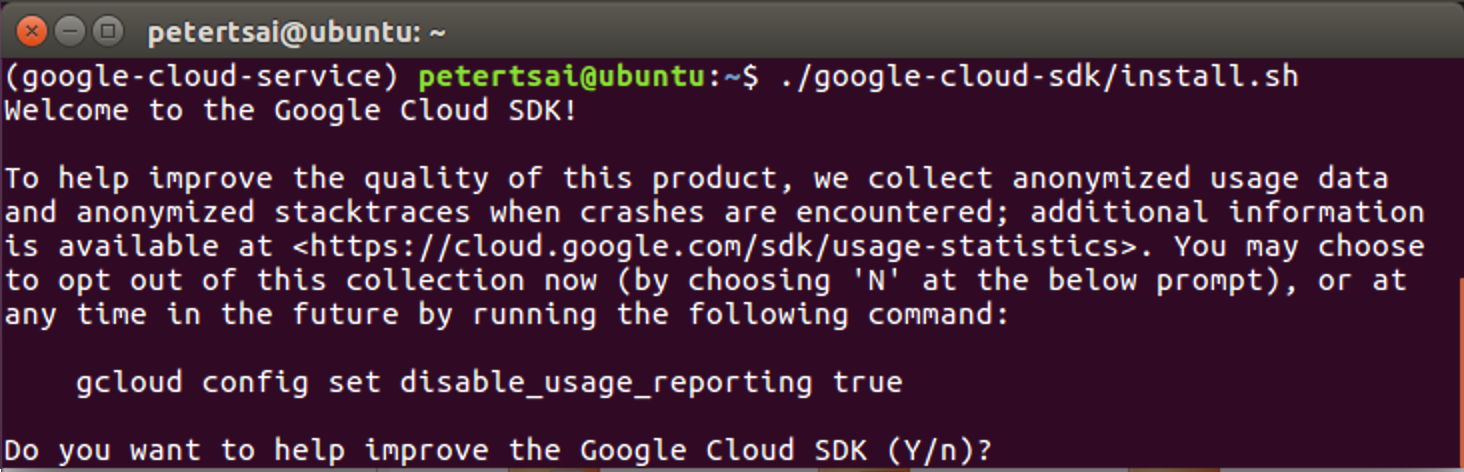
Task: Click the petertsai@ubuntu window title text
Action: coord(296,33)
